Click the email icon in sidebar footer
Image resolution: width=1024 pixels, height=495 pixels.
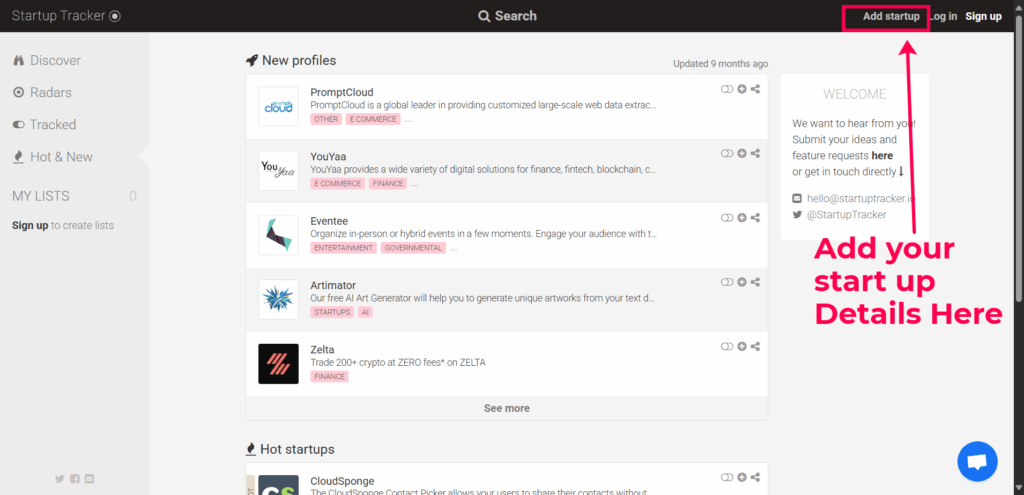tap(89, 479)
